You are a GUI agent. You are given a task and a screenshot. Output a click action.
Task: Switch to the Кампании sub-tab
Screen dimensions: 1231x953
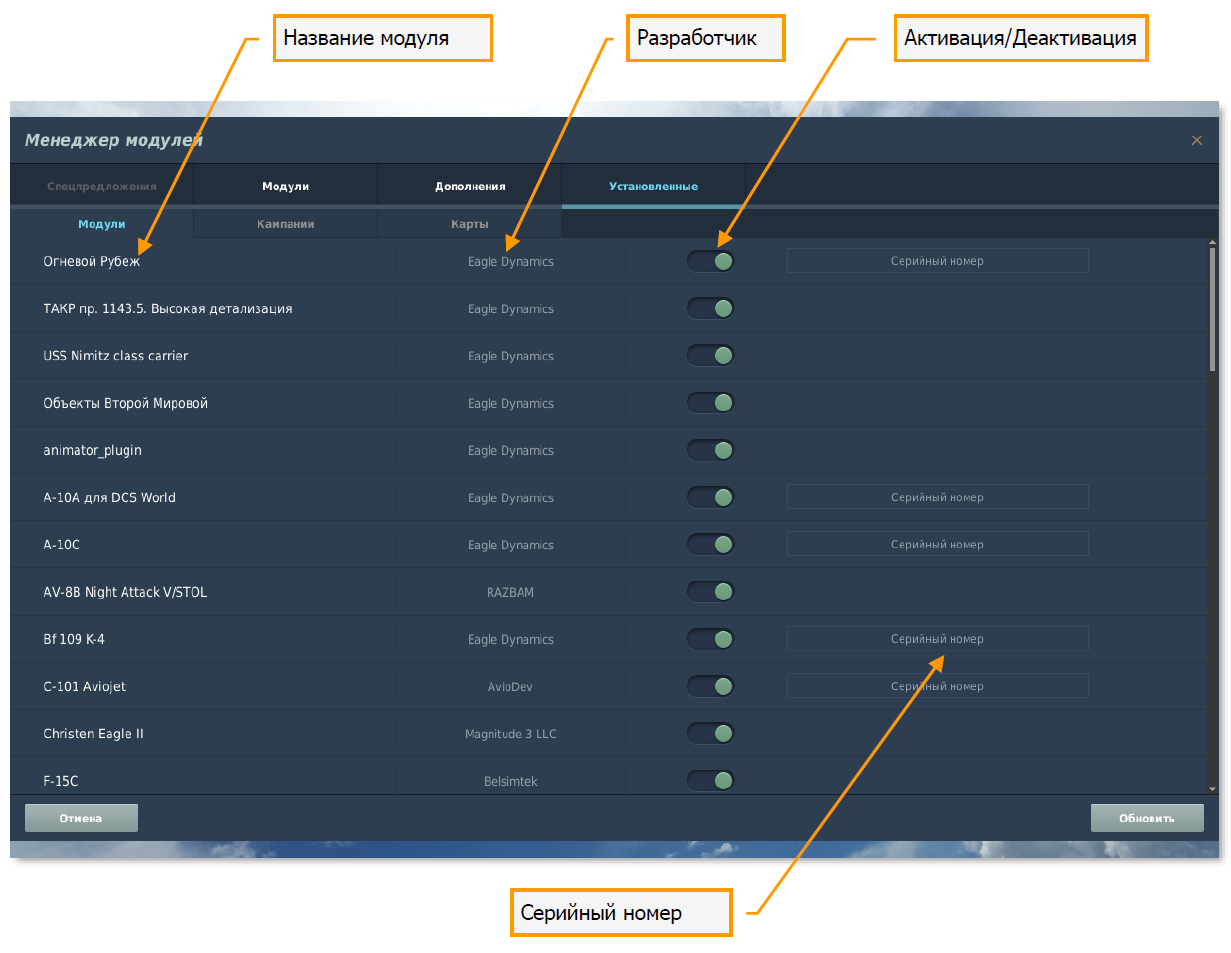(285, 224)
